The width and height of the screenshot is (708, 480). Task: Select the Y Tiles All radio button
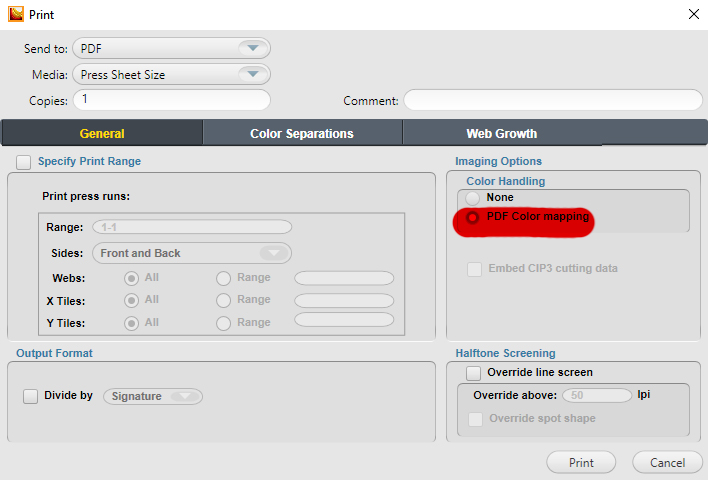pos(131,323)
